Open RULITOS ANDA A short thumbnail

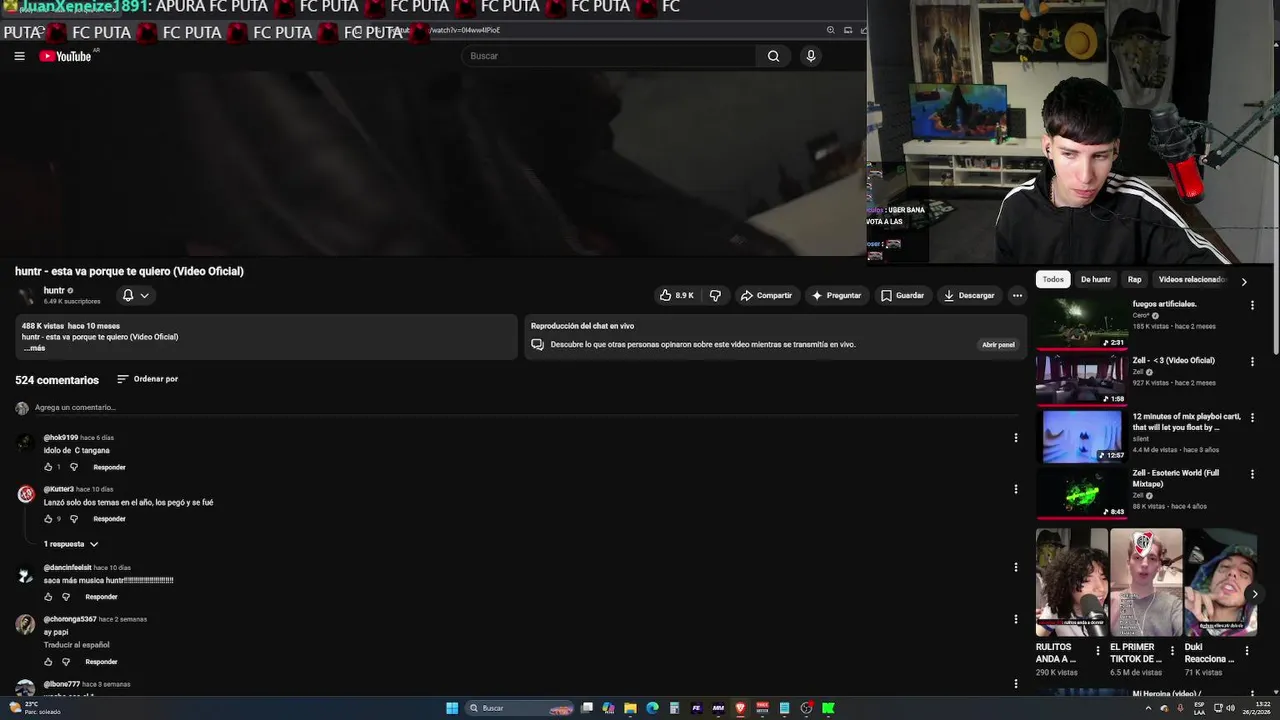tap(1071, 582)
